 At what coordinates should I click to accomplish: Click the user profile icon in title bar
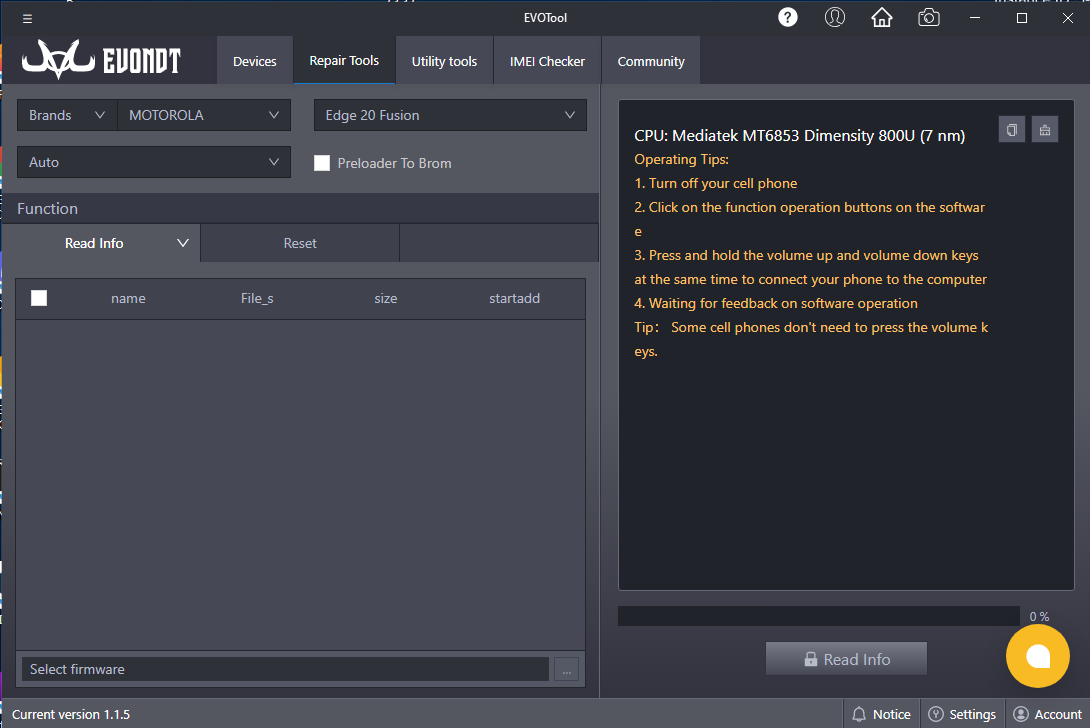[835, 17]
